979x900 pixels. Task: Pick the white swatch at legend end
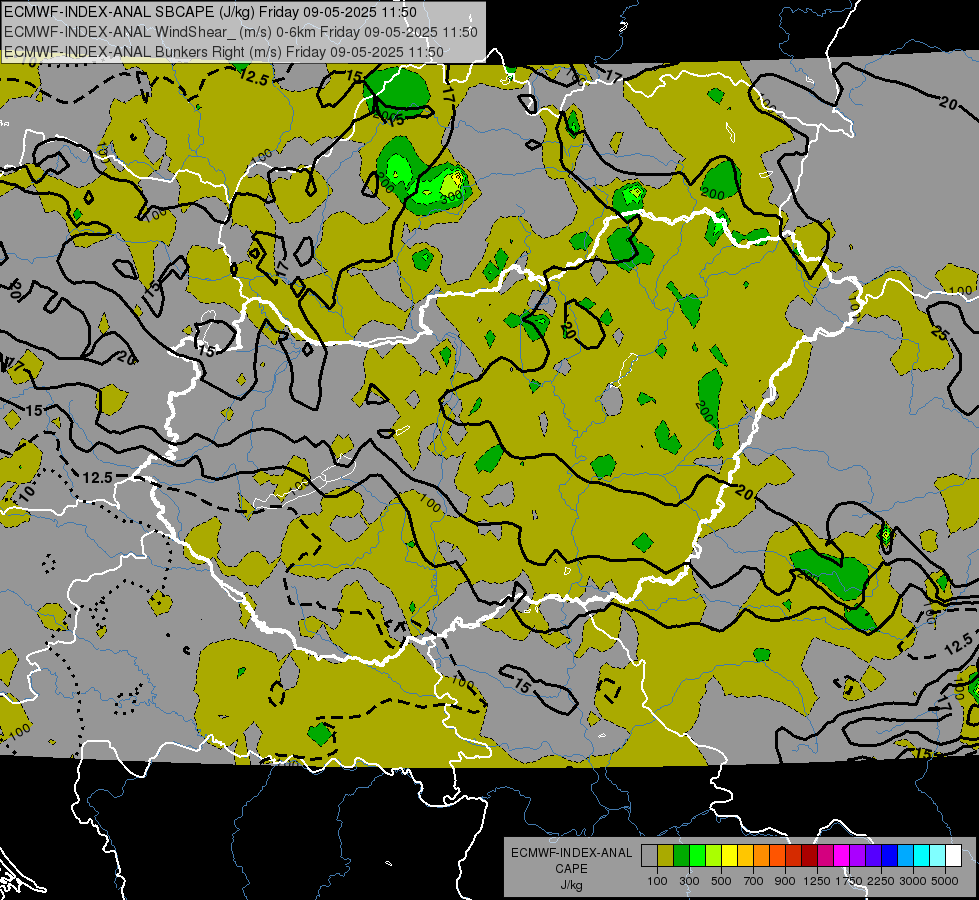point(953,856)
